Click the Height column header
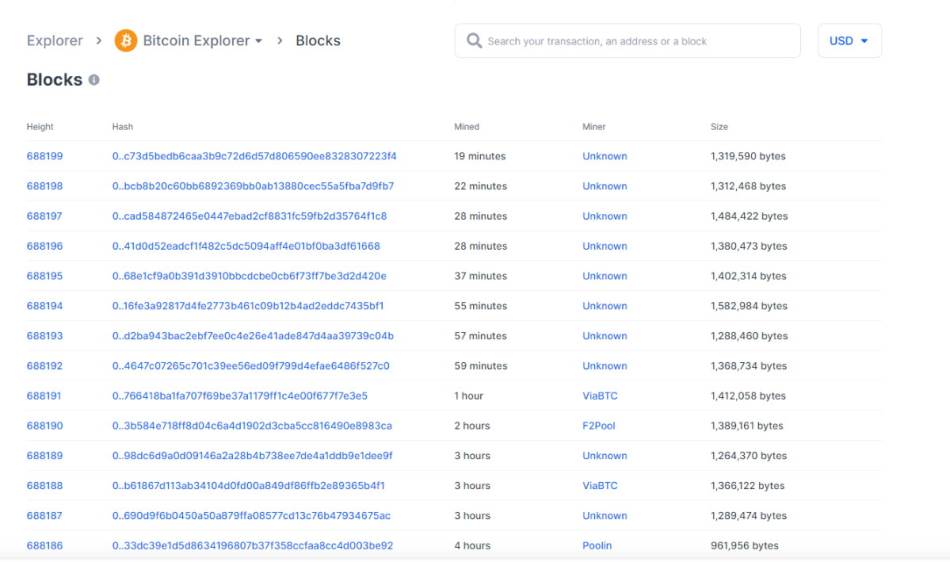Viewport: 950px width, 562px height. [40, 127]
